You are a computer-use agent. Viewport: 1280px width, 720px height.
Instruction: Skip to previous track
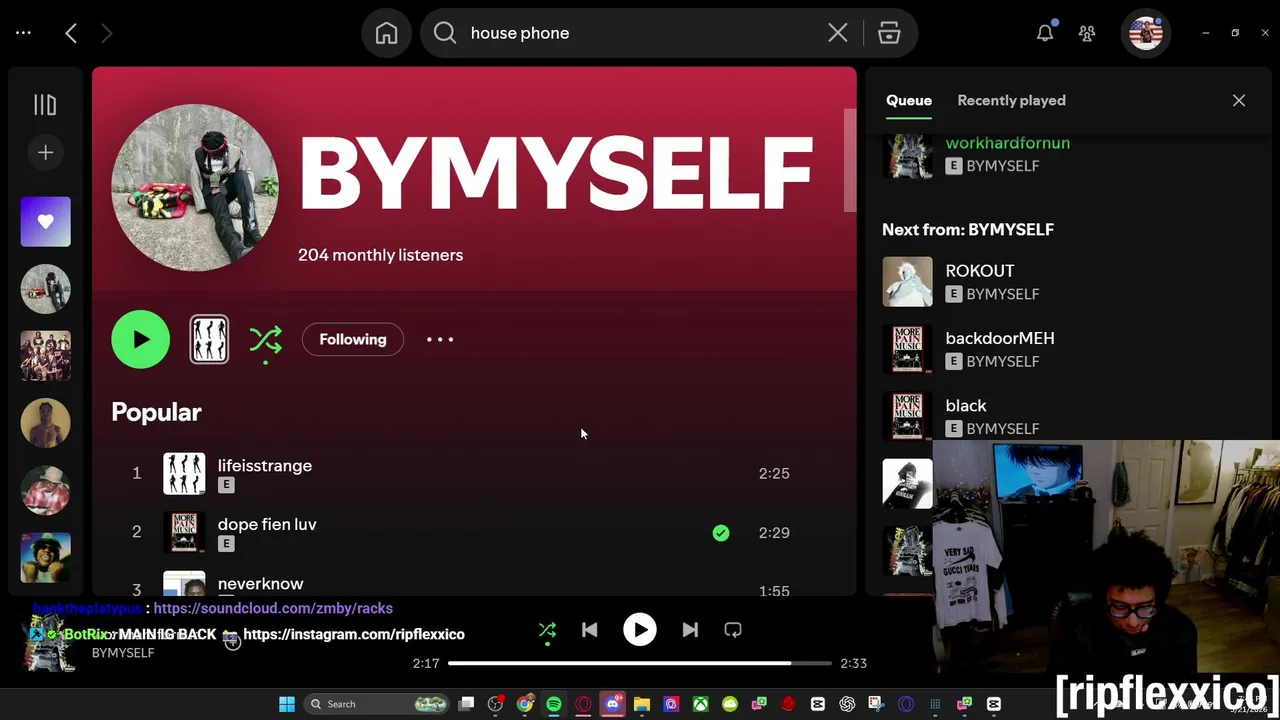[x=589, y=630]
